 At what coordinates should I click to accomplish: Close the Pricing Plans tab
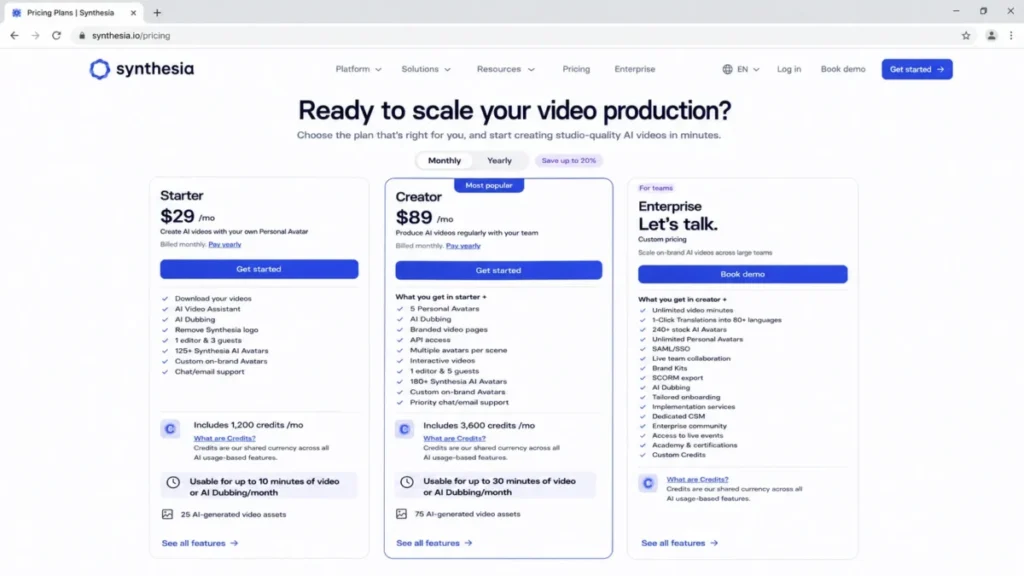click(x=133, y=12)
